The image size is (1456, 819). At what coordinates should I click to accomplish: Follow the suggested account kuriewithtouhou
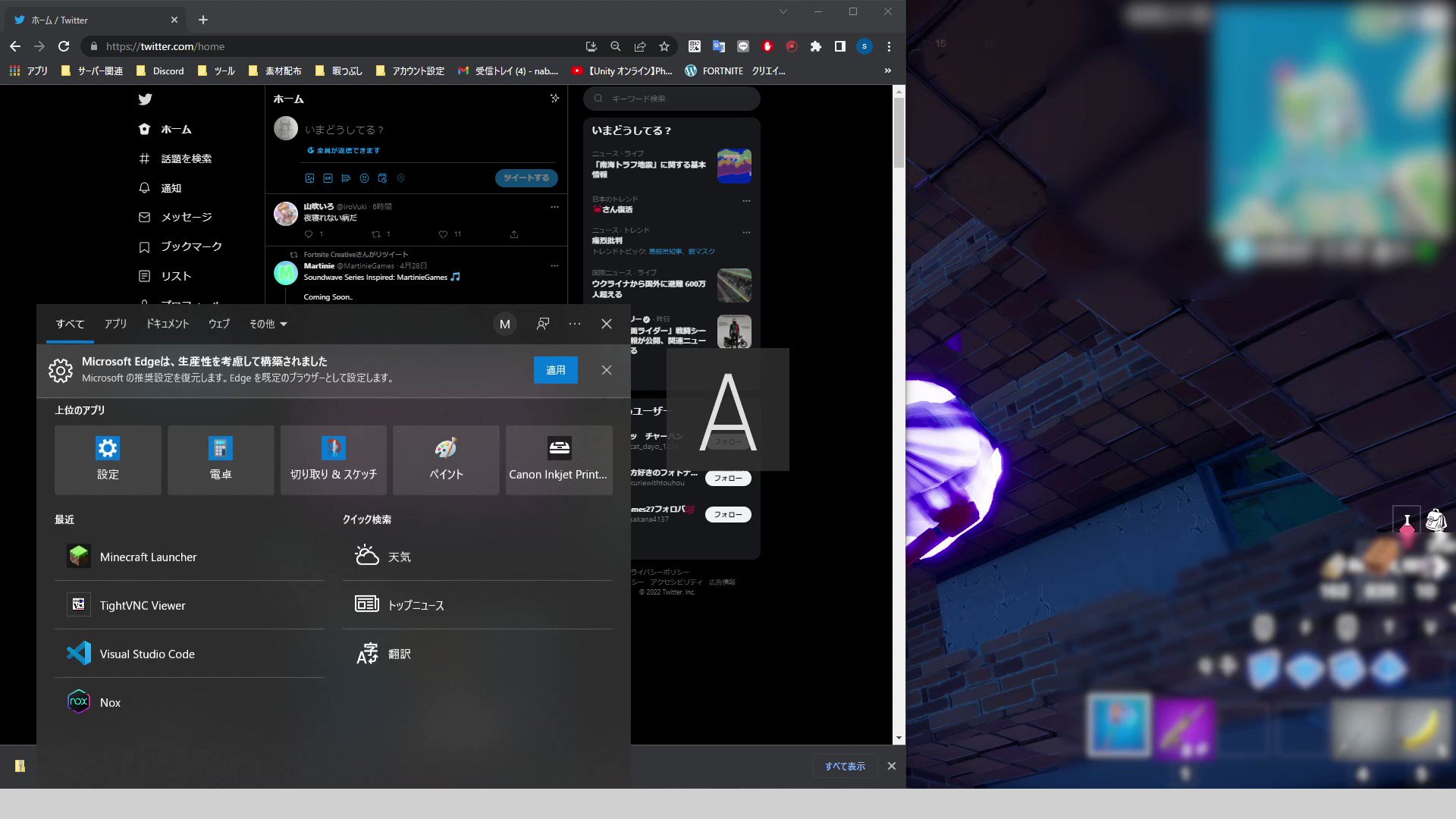pos(728,478)
